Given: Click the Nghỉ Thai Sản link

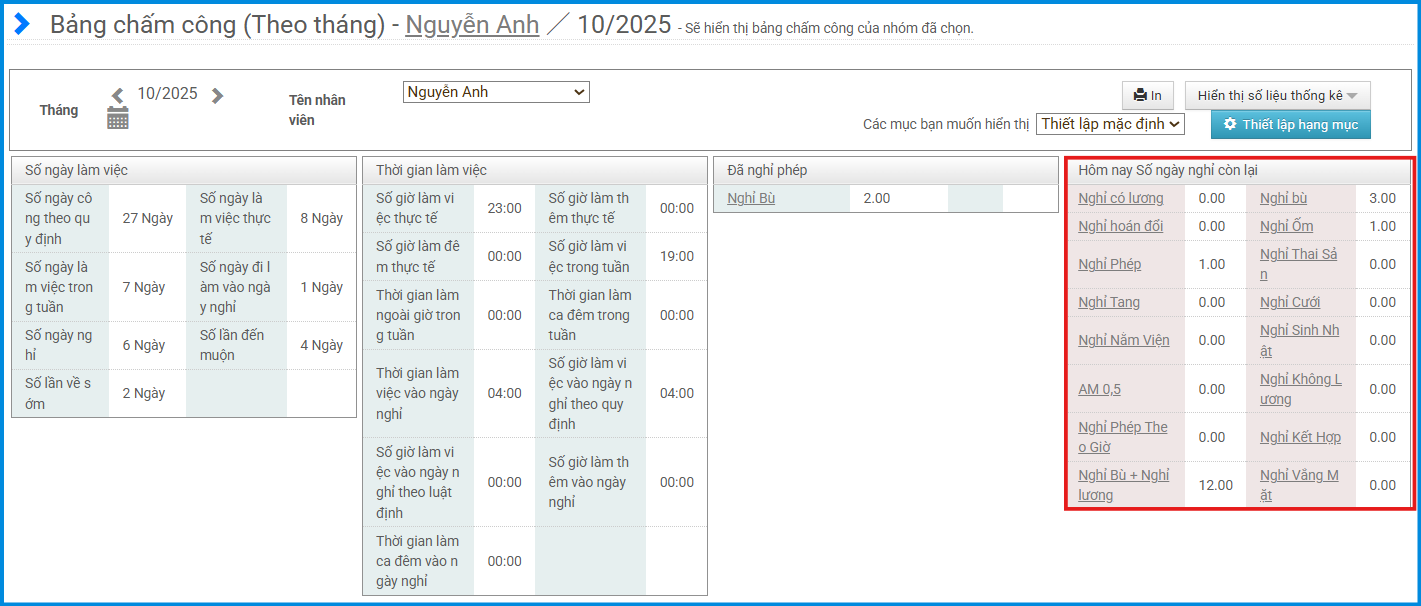Looking at the screenshot, I should 1297,264.
